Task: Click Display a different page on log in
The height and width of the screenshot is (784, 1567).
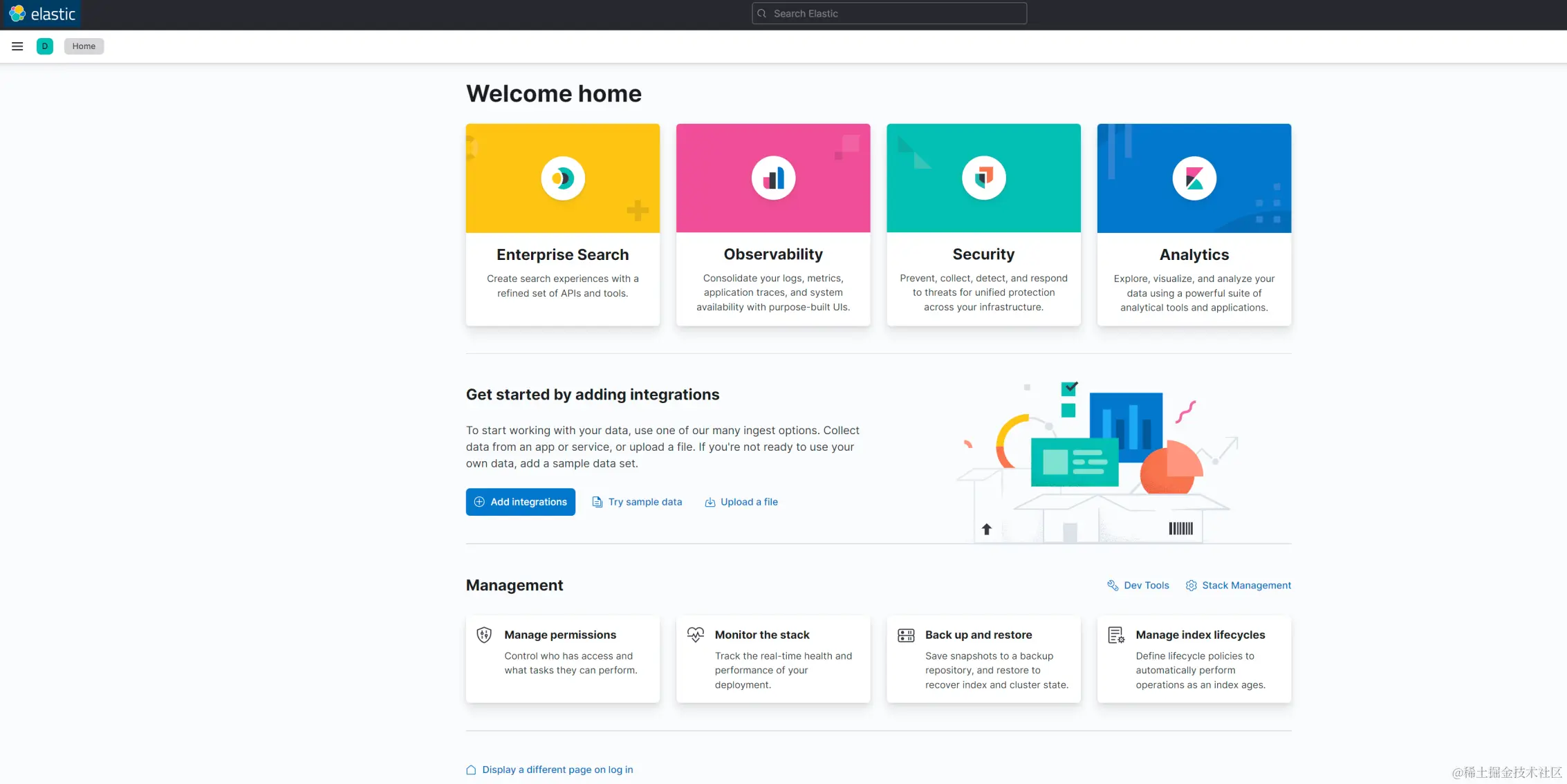Action: pyautogui.click(x=557, y=769)
